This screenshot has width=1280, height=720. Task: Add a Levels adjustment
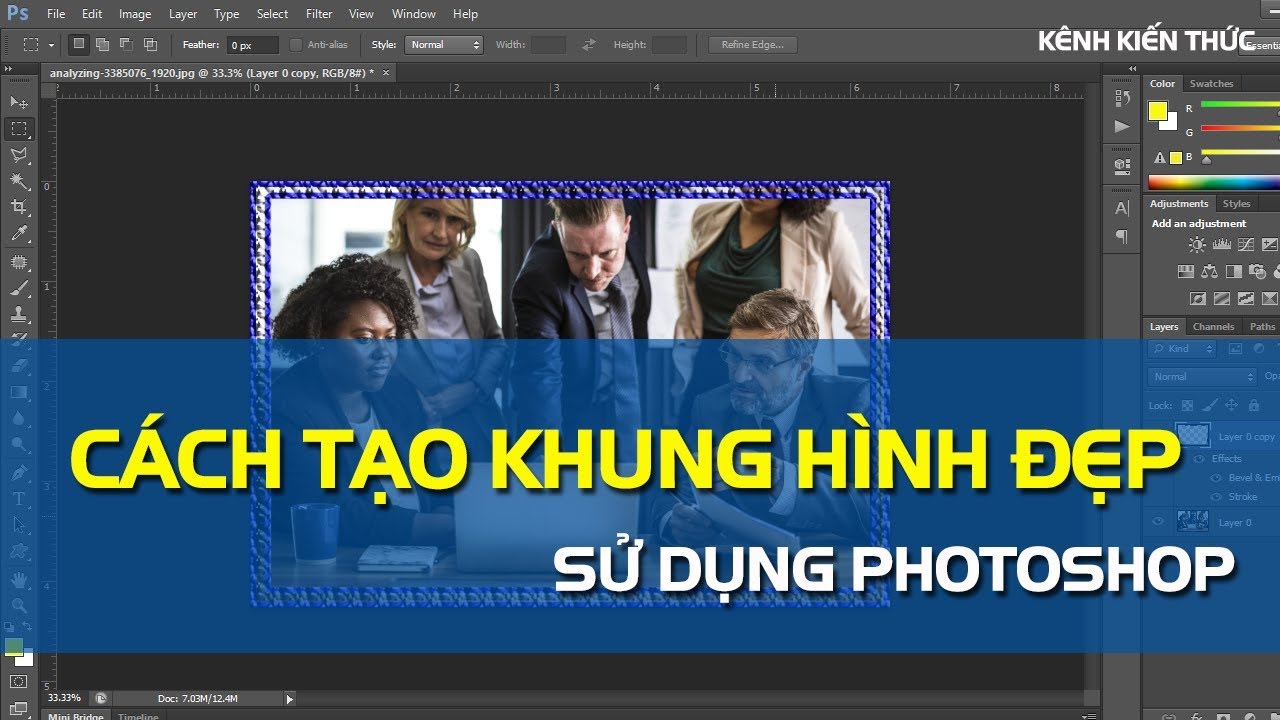1221,244
